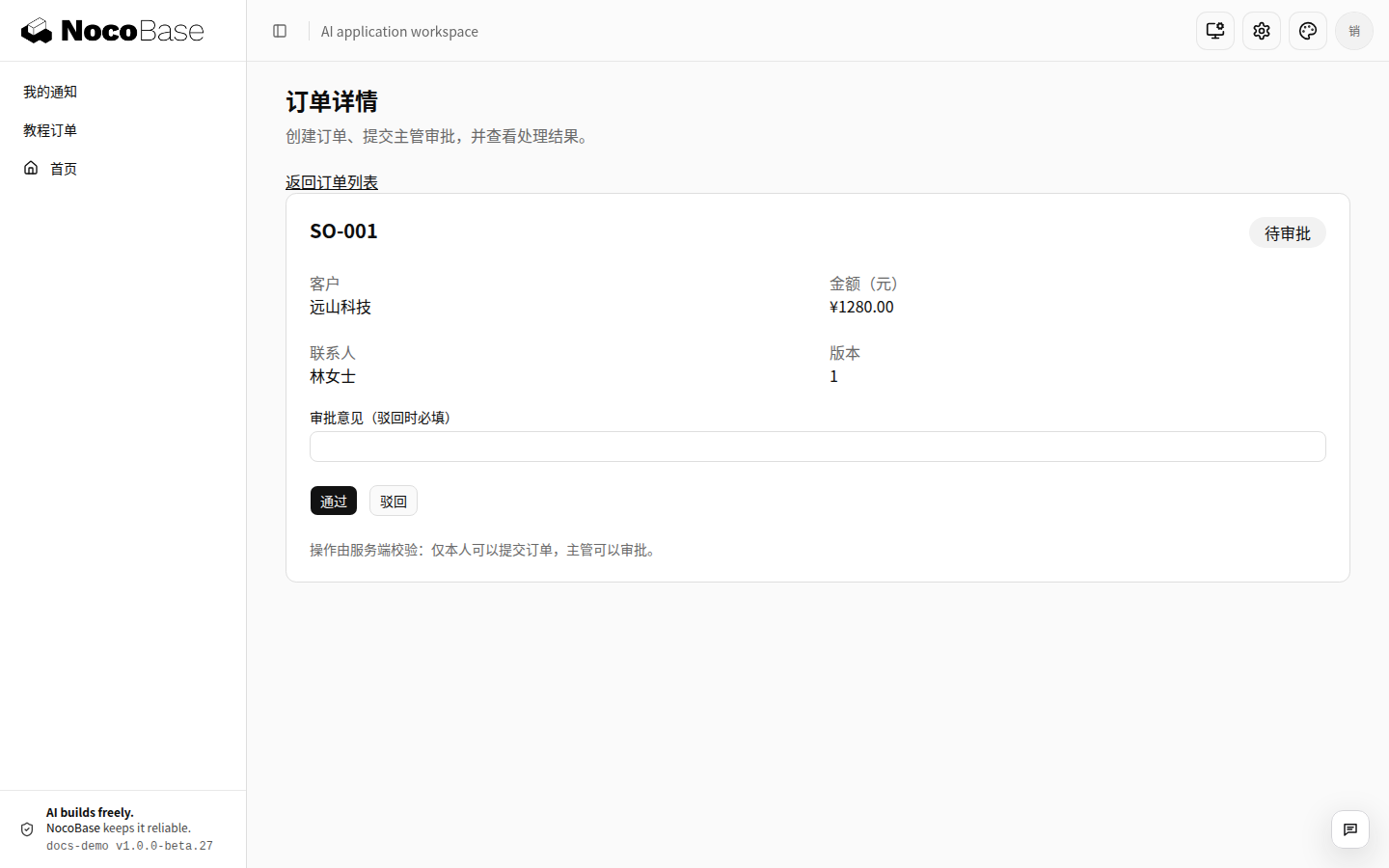Click the contact name 林女士

pyautogui.click(x=333, y=376)
